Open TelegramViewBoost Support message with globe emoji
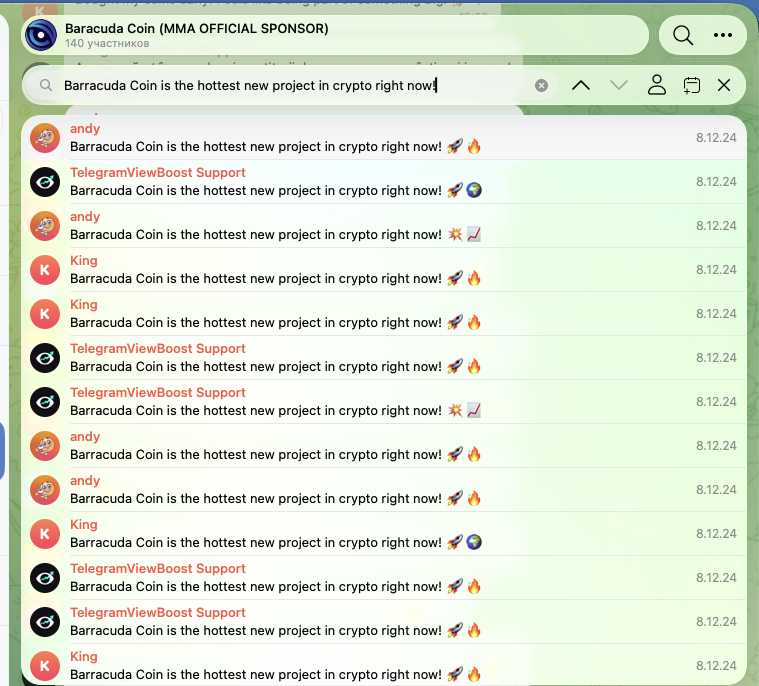 [x=383, y=182]
